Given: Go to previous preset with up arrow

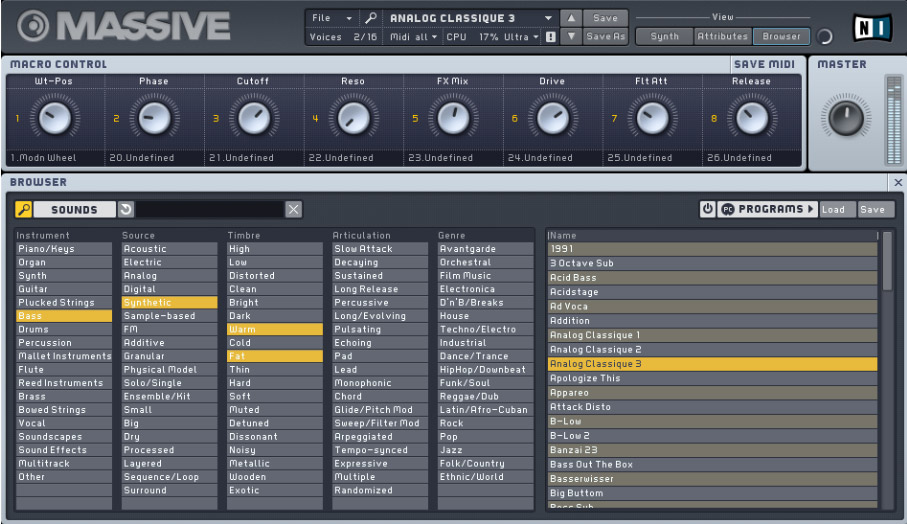Looking at the screenshot, I should click(x=571, y=18).
